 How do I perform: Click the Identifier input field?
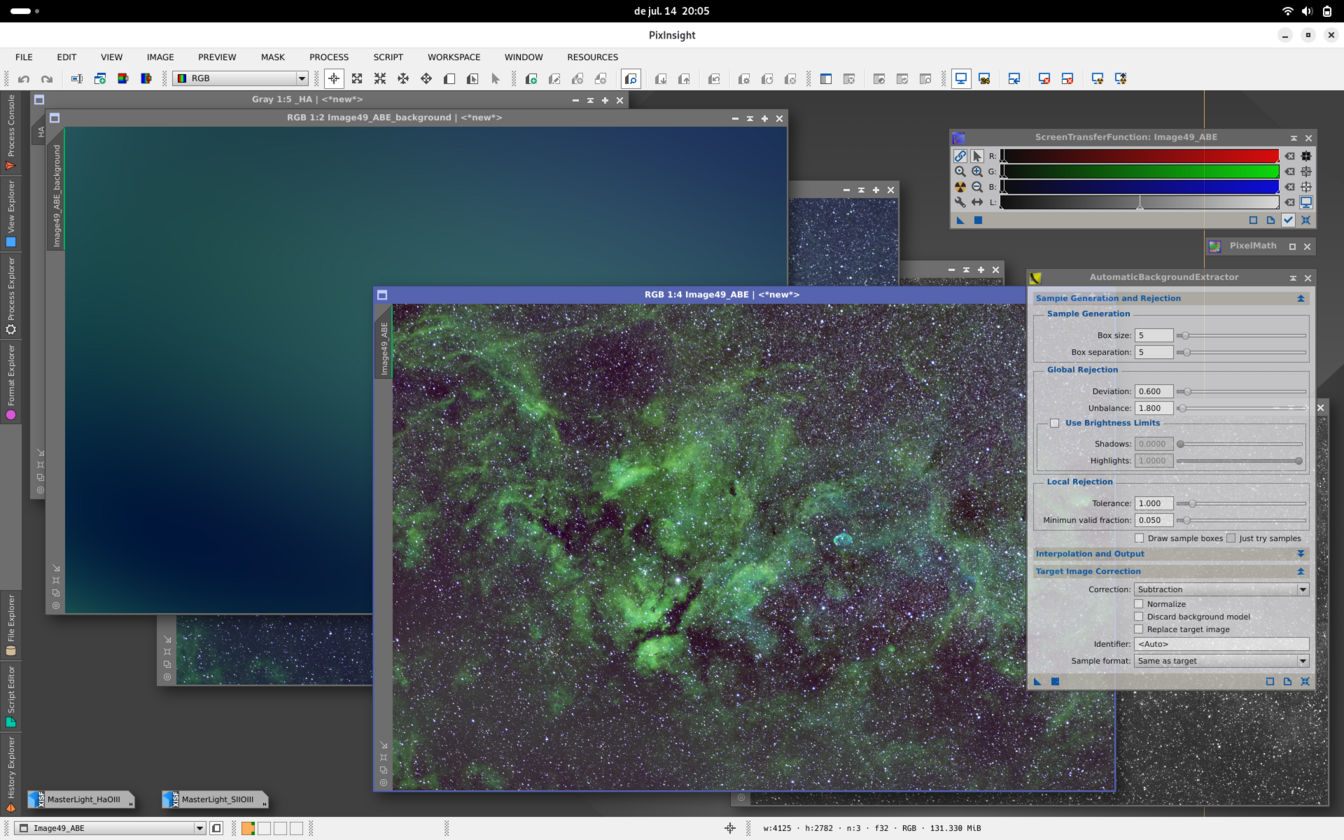(1221, 644)
